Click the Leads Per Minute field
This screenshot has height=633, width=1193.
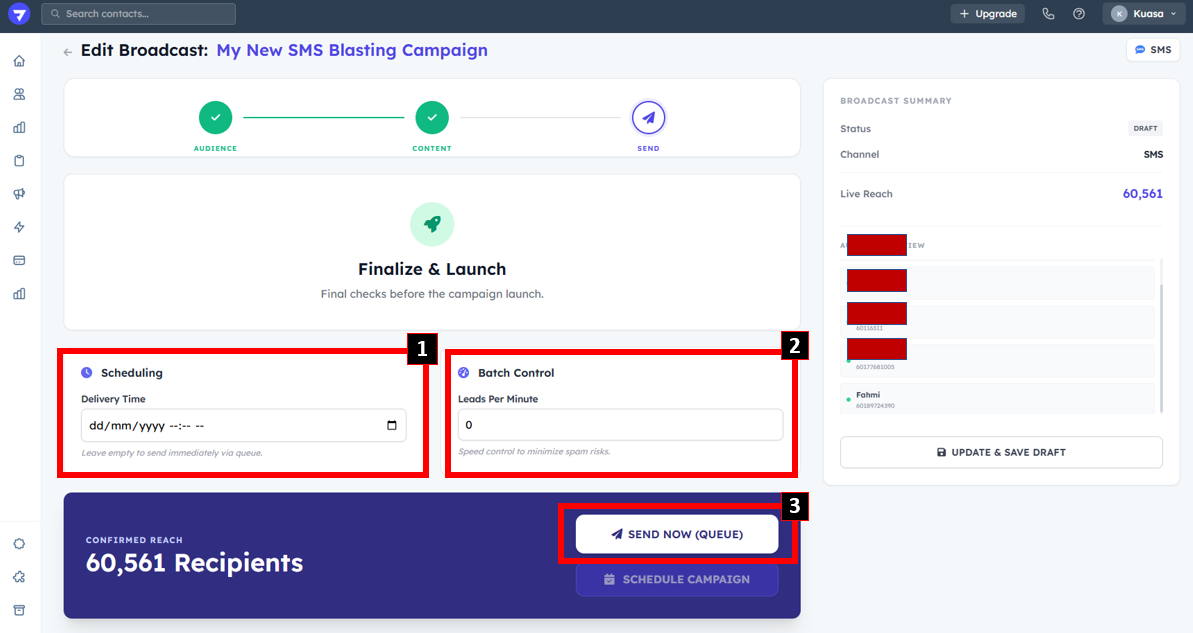(x=620, y=425)
